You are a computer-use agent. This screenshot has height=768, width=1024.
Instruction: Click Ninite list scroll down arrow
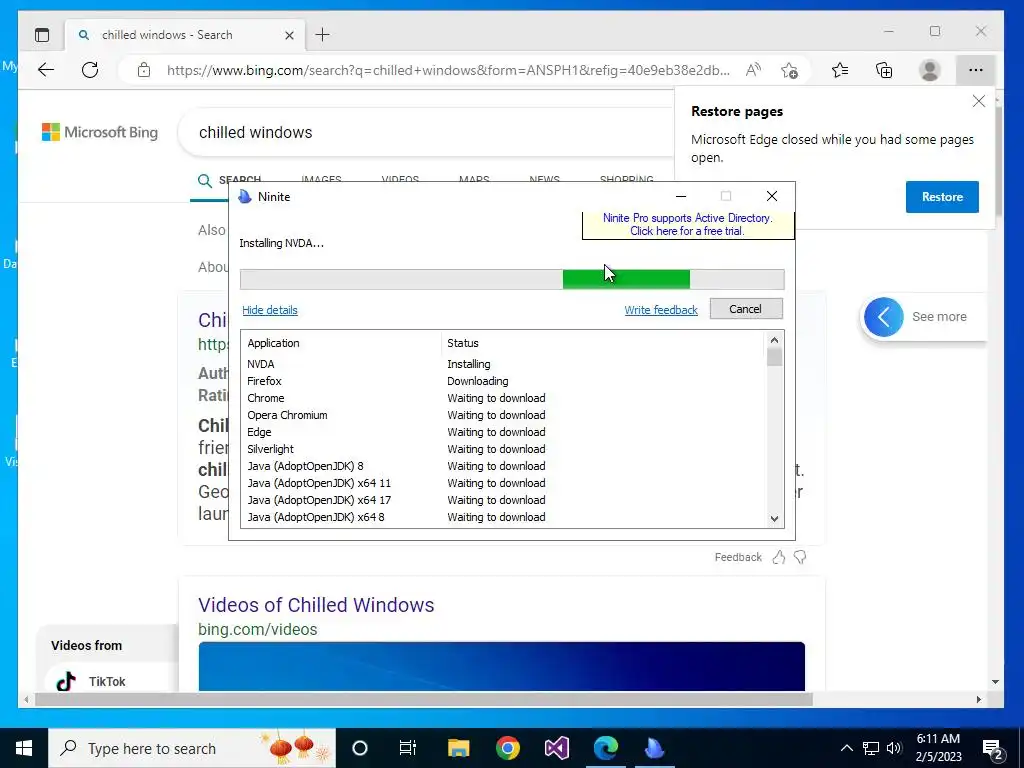coord(775,519)
